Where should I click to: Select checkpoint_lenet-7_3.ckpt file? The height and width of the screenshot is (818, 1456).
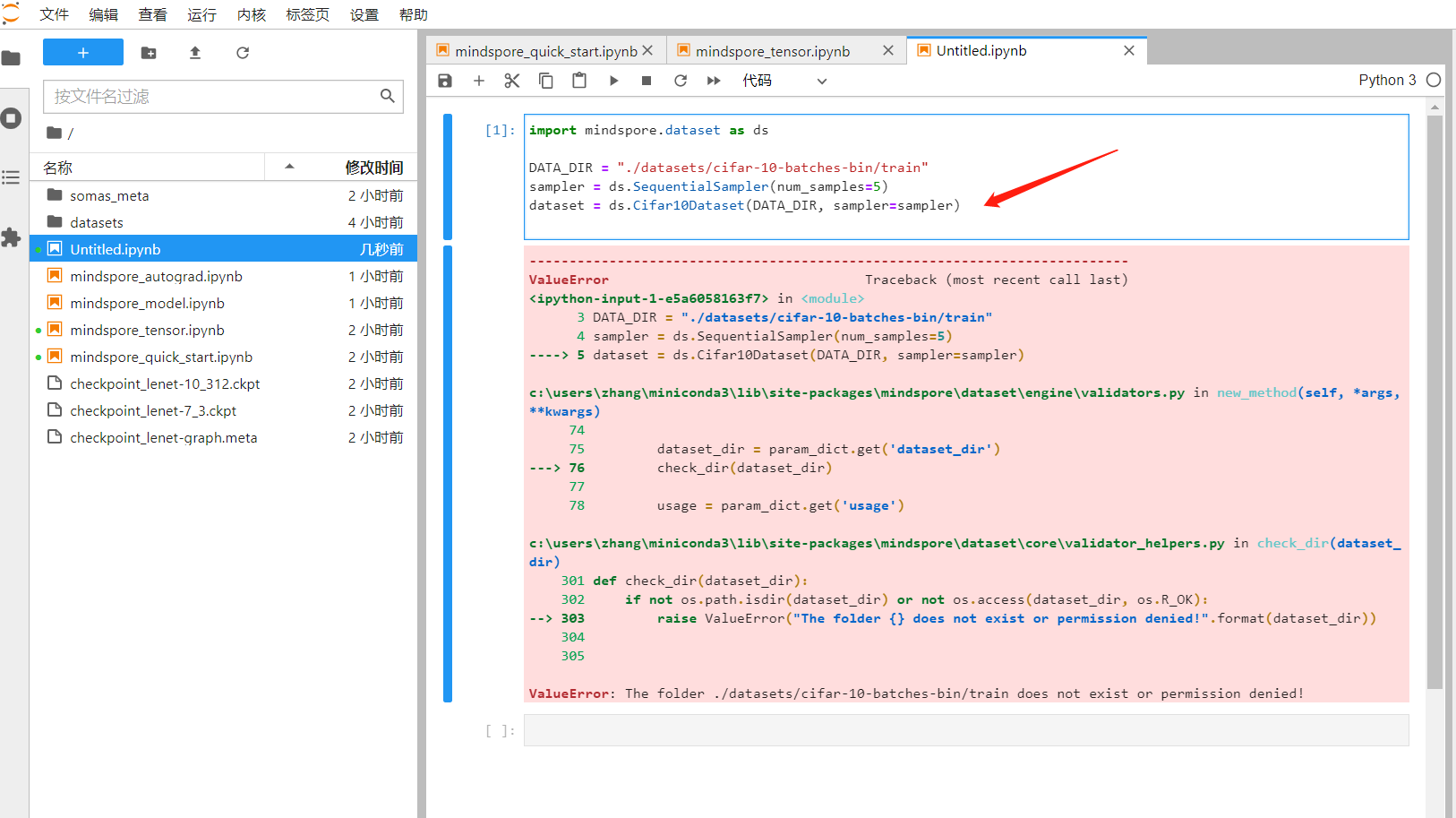tap(224, 410)
